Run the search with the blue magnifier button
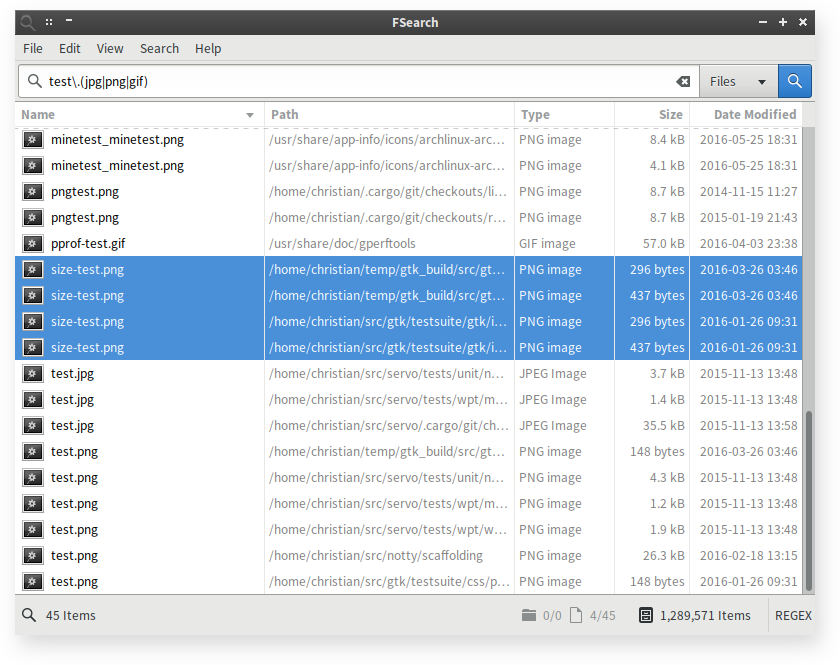Viewport: 840px width, 665px height. [794, 81]
